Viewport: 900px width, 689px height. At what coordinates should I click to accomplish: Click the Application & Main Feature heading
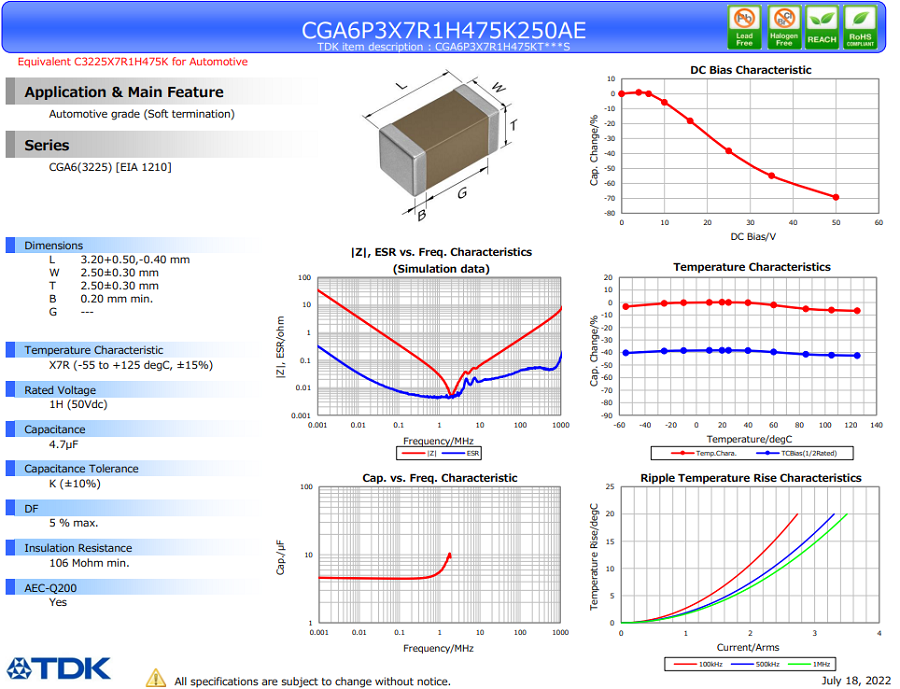pyautogui.click(x=124, y=92)
